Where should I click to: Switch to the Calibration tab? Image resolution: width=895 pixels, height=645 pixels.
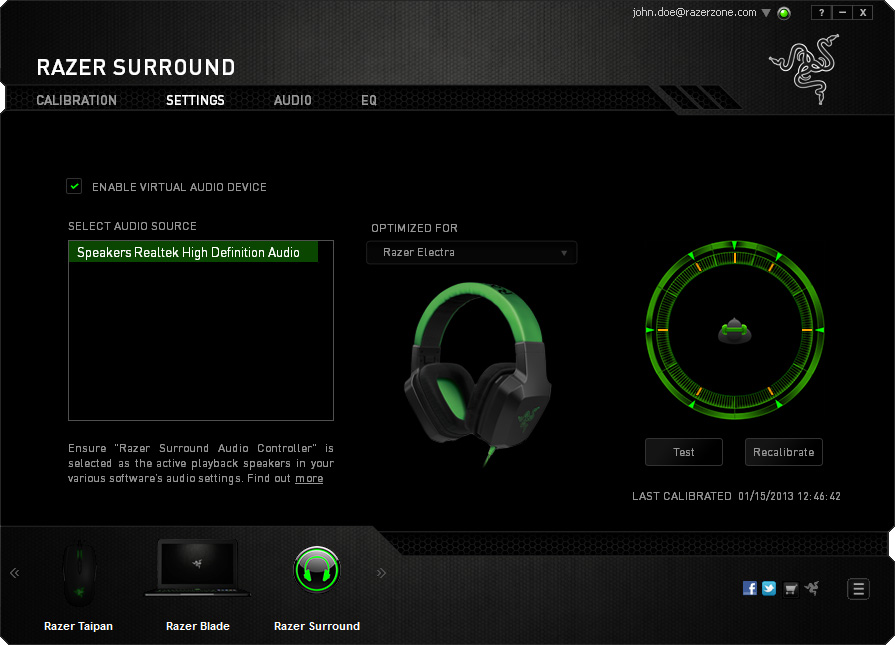click(77, 100)
